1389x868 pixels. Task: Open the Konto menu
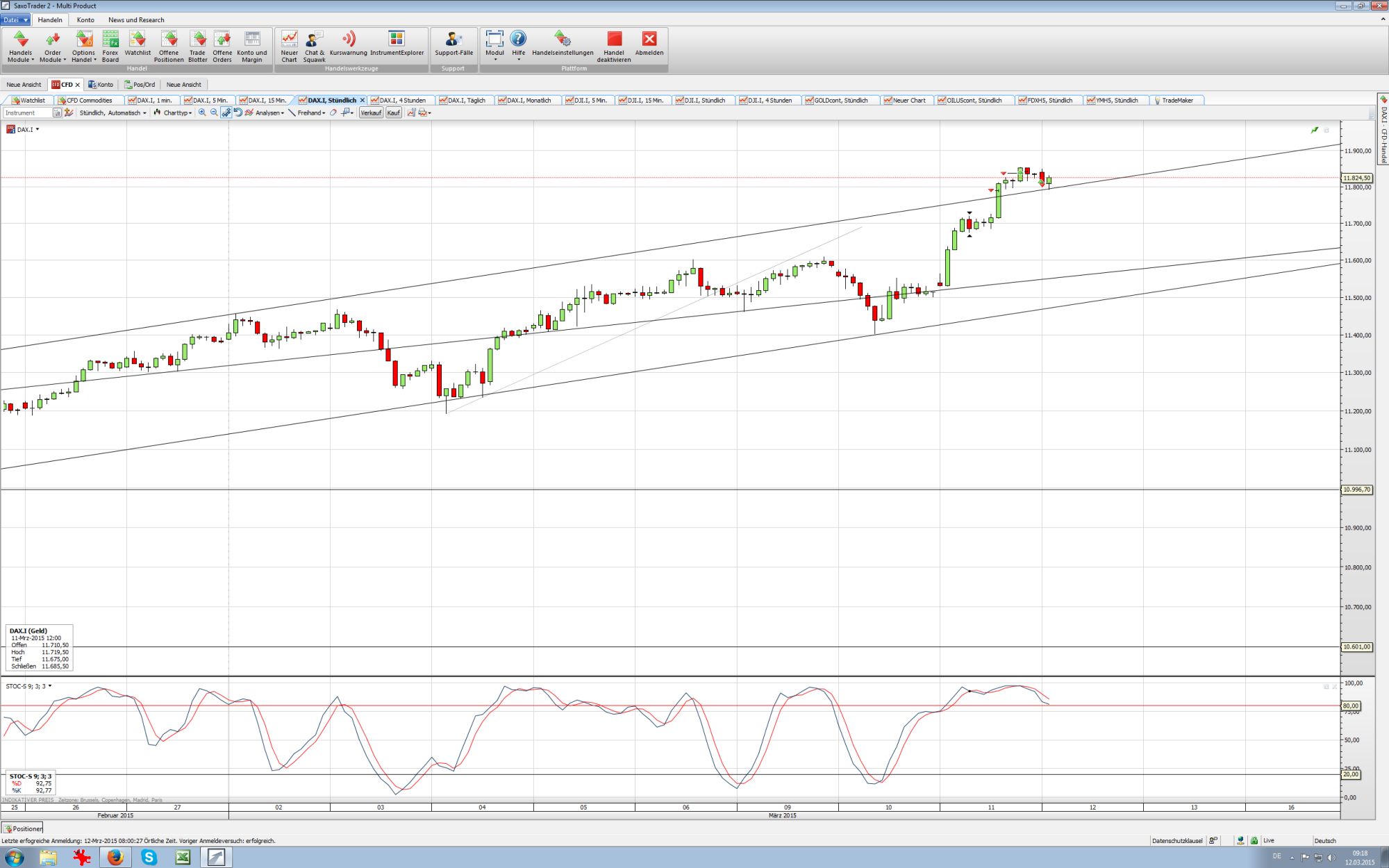(x=85, y=19)
